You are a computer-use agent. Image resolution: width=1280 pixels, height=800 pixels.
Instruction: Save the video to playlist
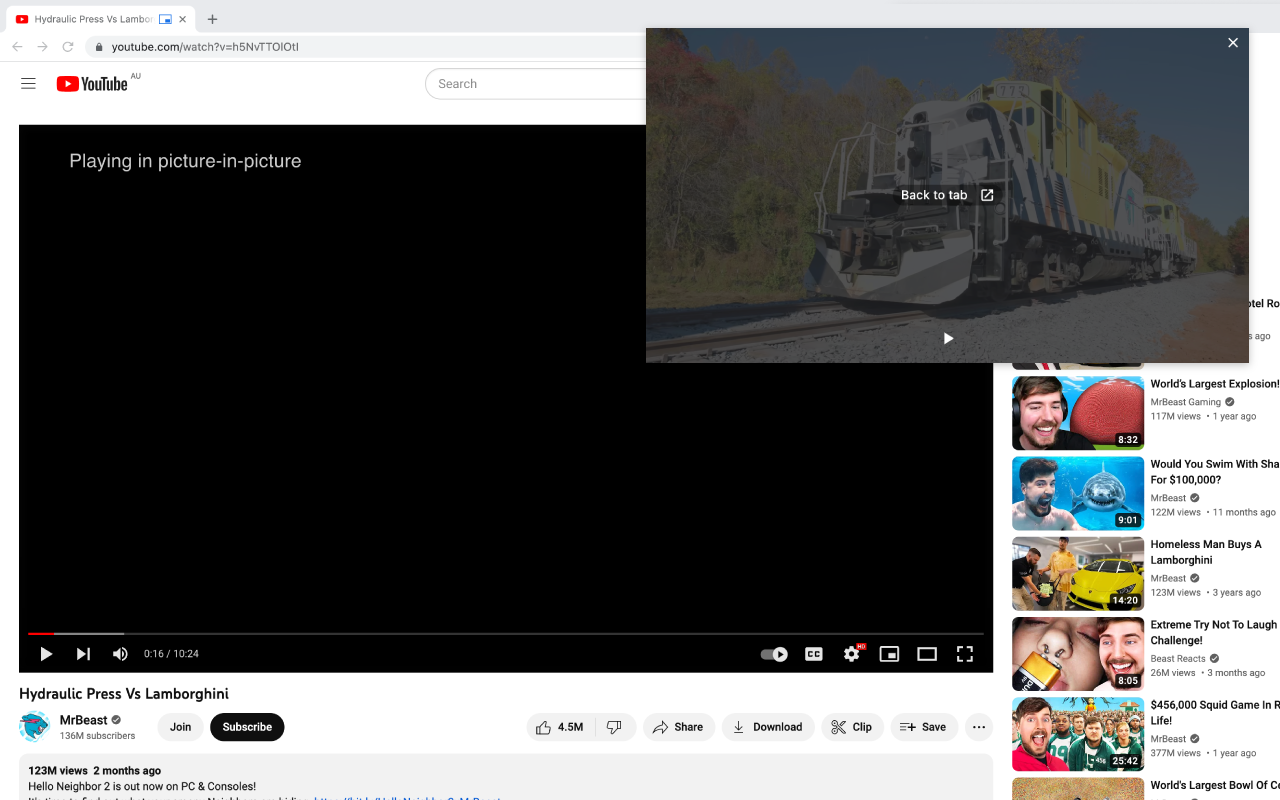point(924,727)
